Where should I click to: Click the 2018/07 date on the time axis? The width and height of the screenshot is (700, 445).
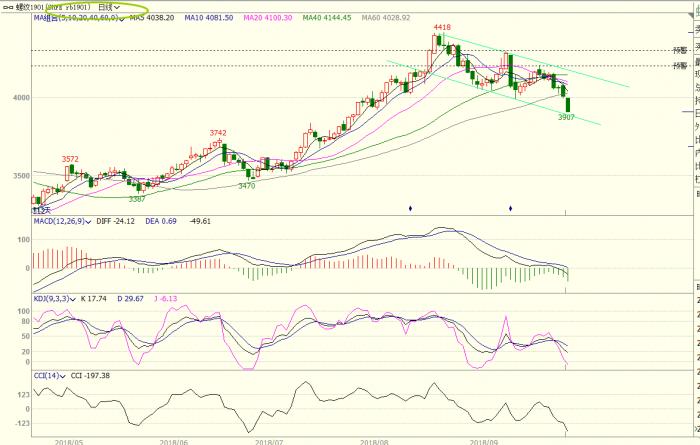tap(270, 438)
